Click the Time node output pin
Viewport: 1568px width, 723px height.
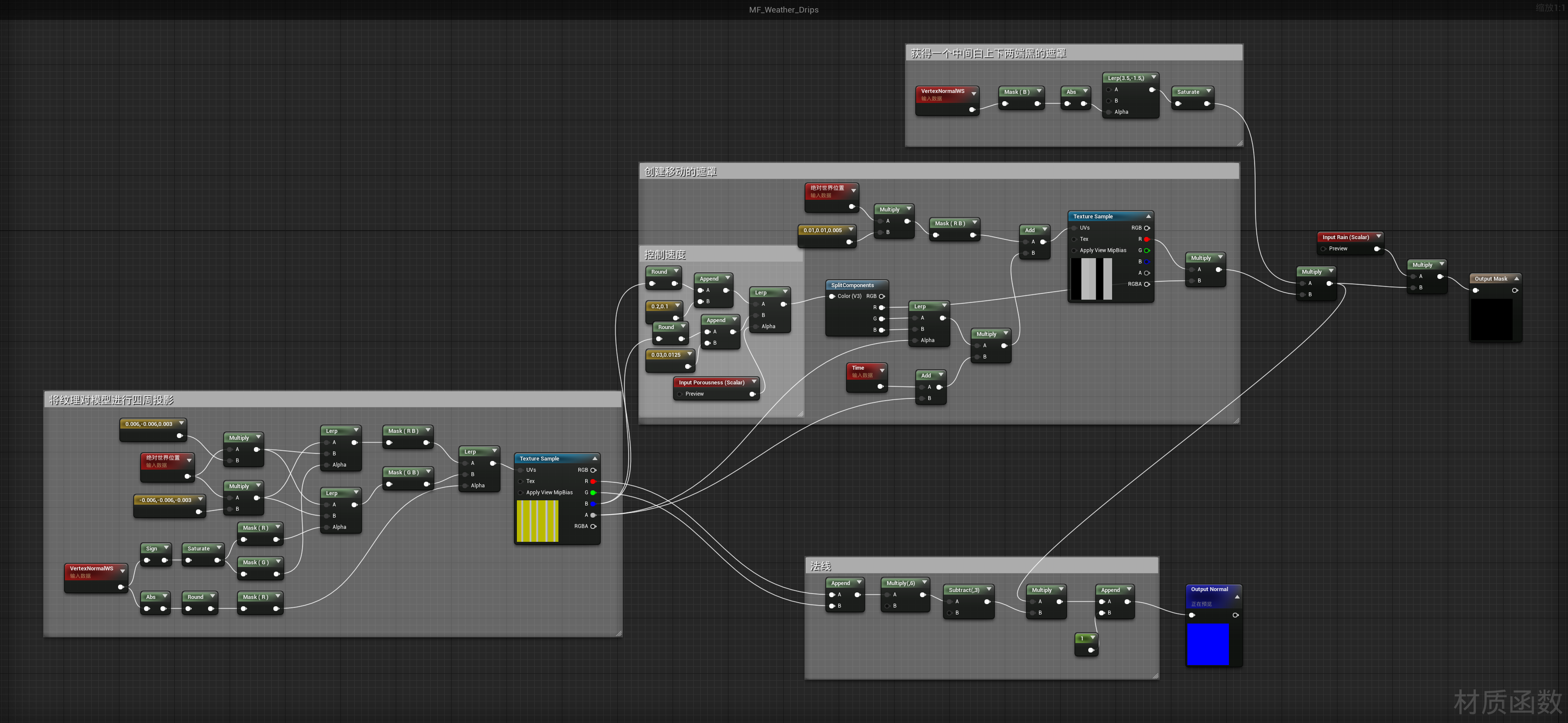click(x=879, y=387)
